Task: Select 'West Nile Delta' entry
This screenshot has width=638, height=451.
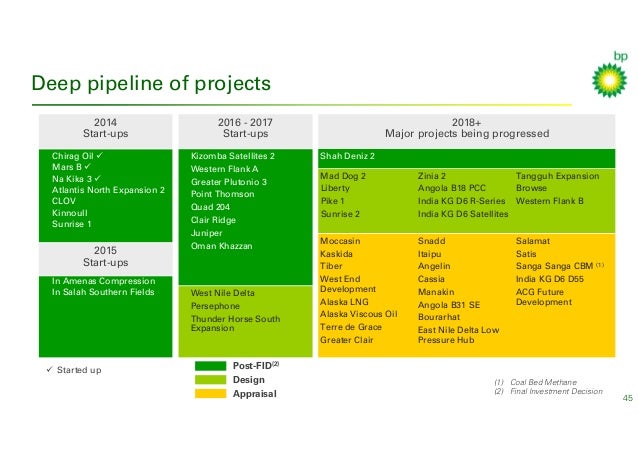Action: click(x=223, y=293)
